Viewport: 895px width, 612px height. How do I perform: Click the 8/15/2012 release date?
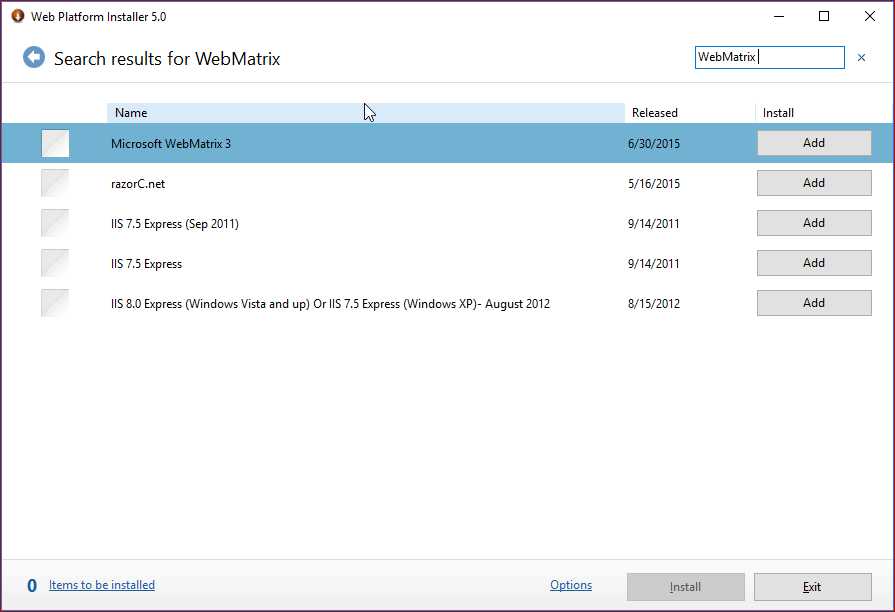[x=654, y=304]
